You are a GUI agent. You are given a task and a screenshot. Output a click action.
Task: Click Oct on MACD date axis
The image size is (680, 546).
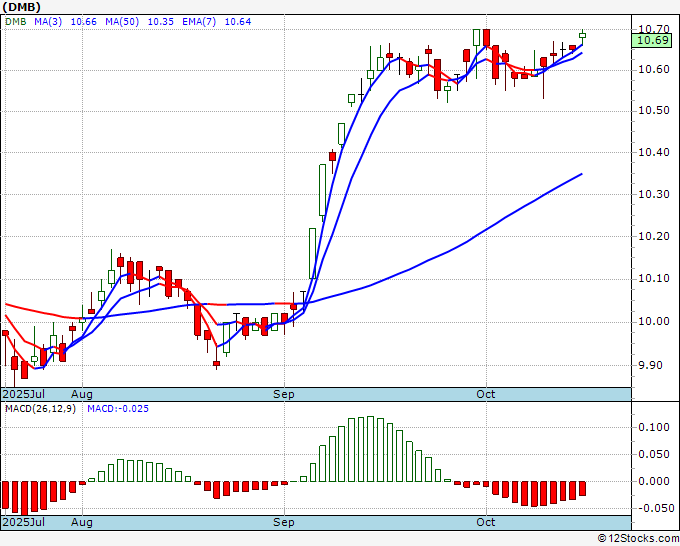pyautogui.click(x=485, y=522)
